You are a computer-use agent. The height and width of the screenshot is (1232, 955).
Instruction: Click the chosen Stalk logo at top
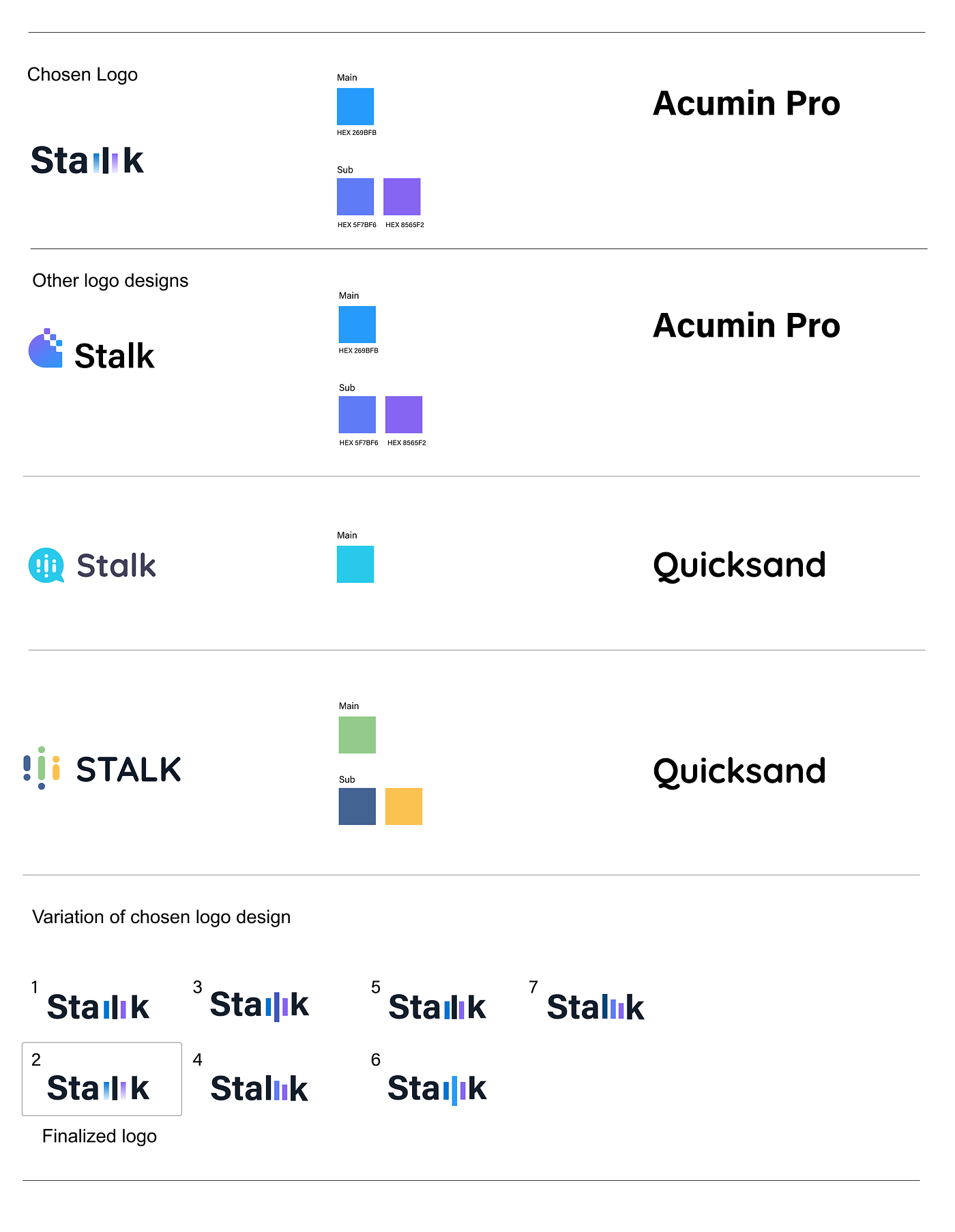click(87, 161)
